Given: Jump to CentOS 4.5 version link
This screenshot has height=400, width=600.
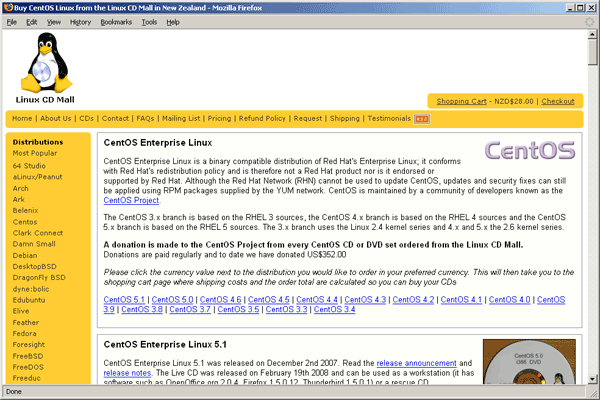Looking at the screenshot, I should pos(269,300).
